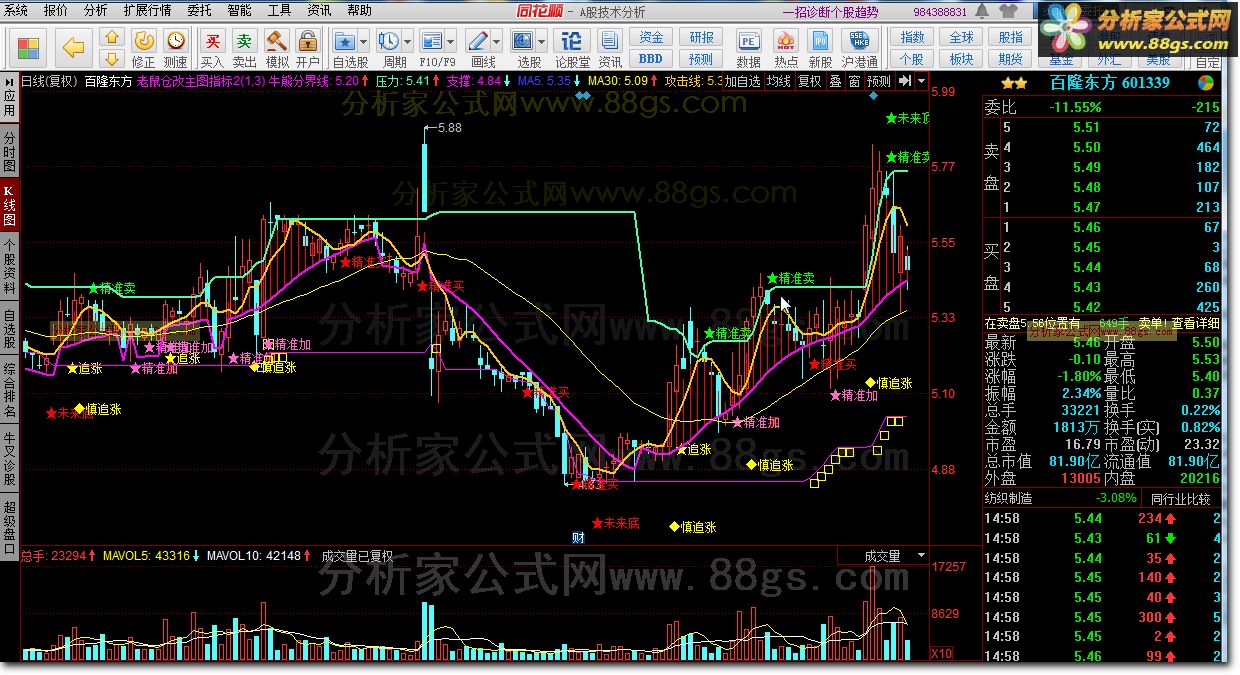This screenshot has height=675, width=1240.
Task: Click the up arrow toolbar icon
Action: point(112,37)
